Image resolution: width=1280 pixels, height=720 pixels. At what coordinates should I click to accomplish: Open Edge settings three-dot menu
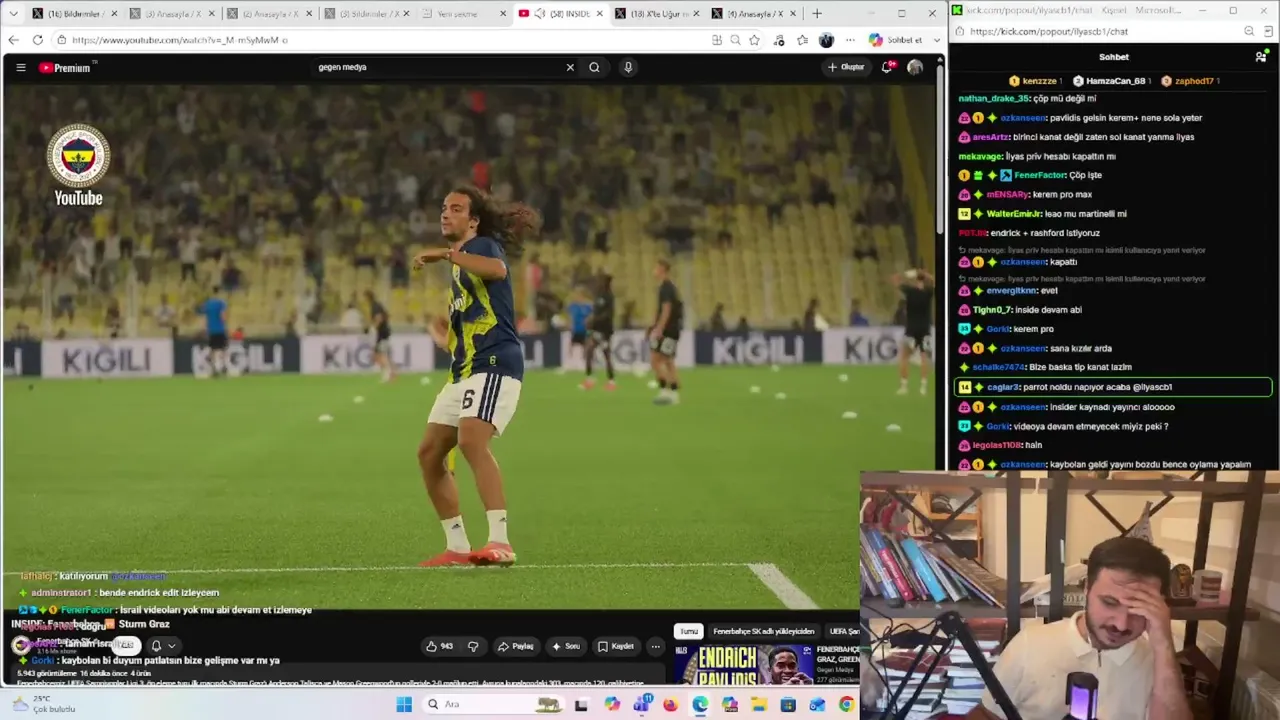(x=850, y=40)
